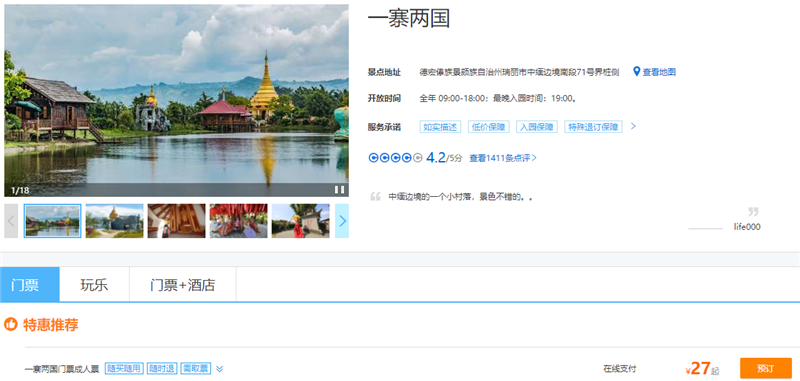Expand ticket details double chevron

point(219,369)
